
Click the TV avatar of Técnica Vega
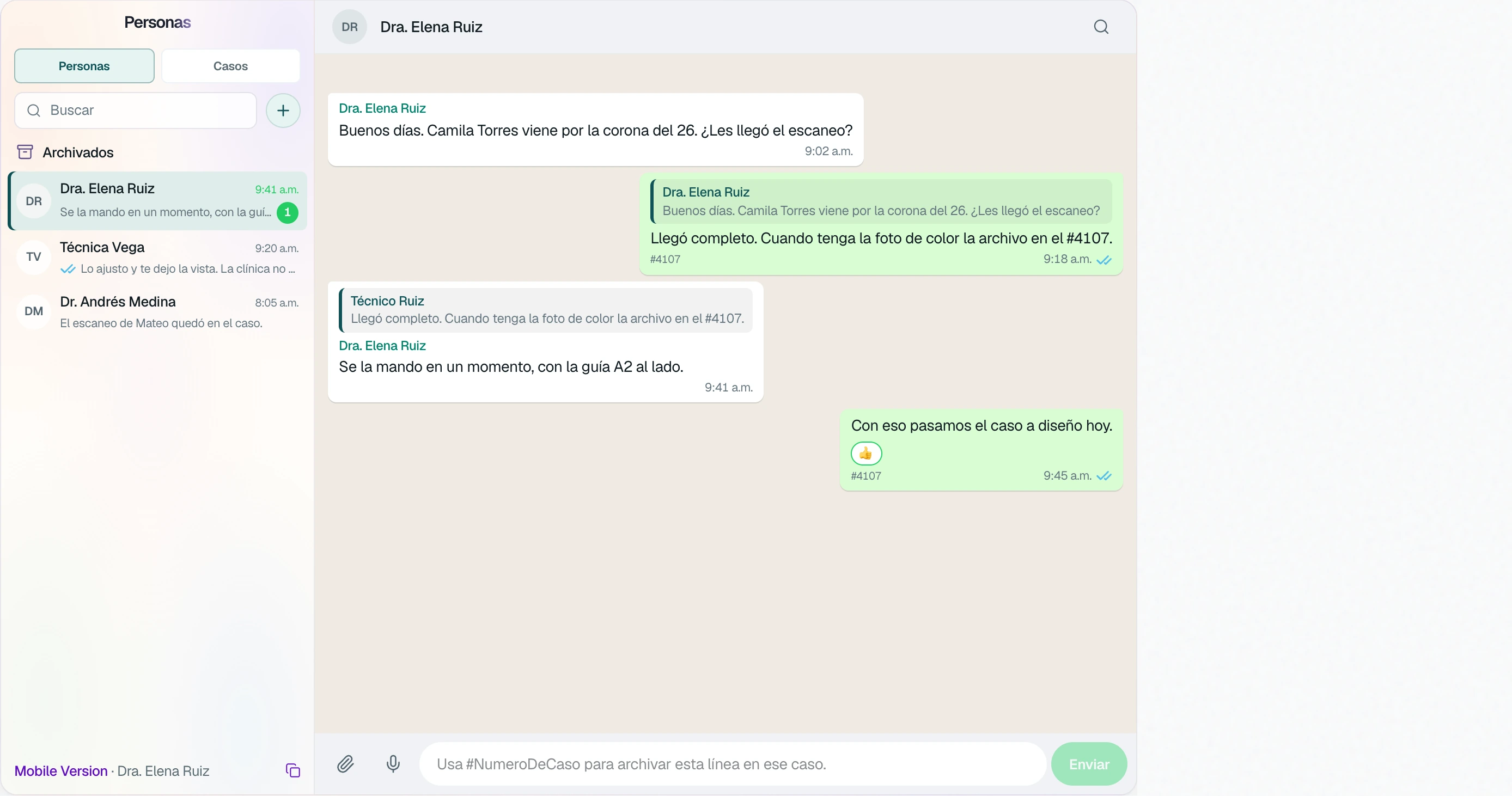click(x=33, y=257)
